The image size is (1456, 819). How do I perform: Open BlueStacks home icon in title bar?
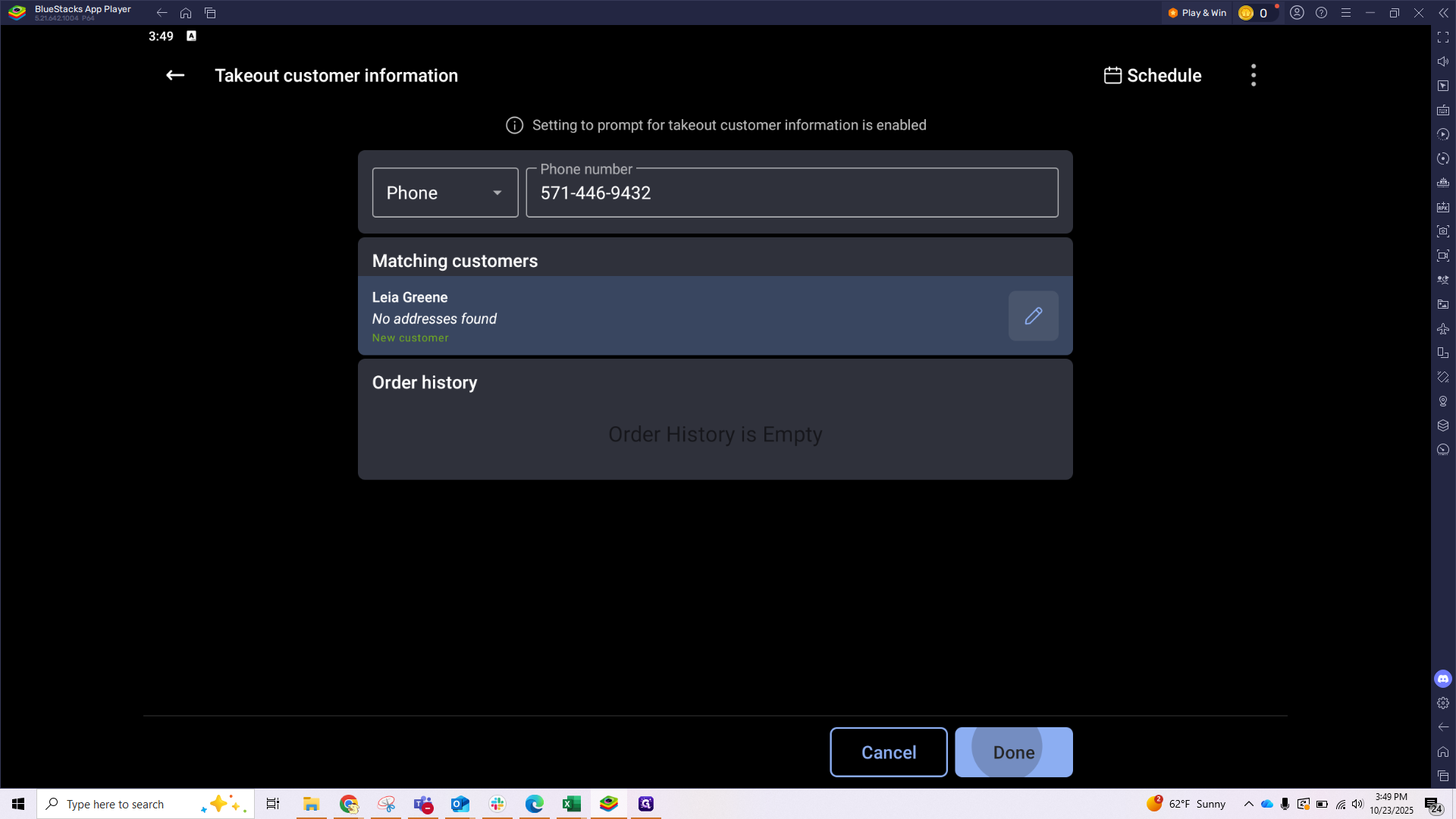point(186,13)
